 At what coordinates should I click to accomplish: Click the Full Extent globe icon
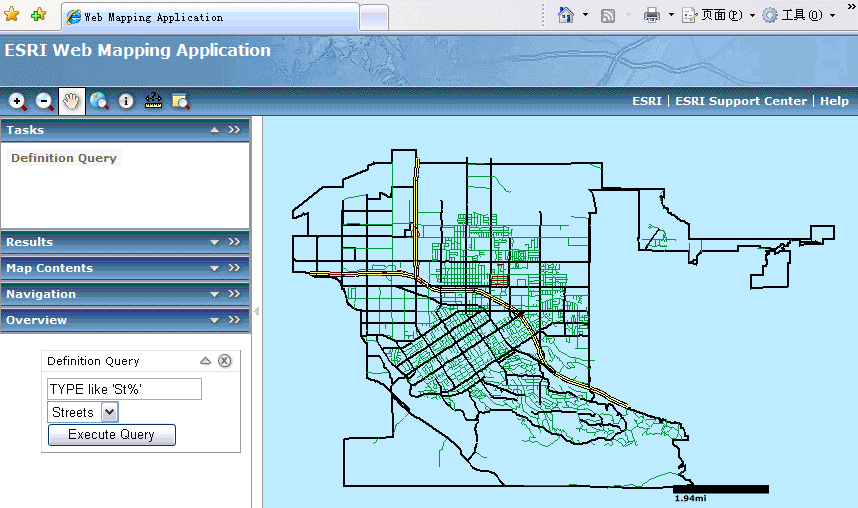[x=99, y=101]
